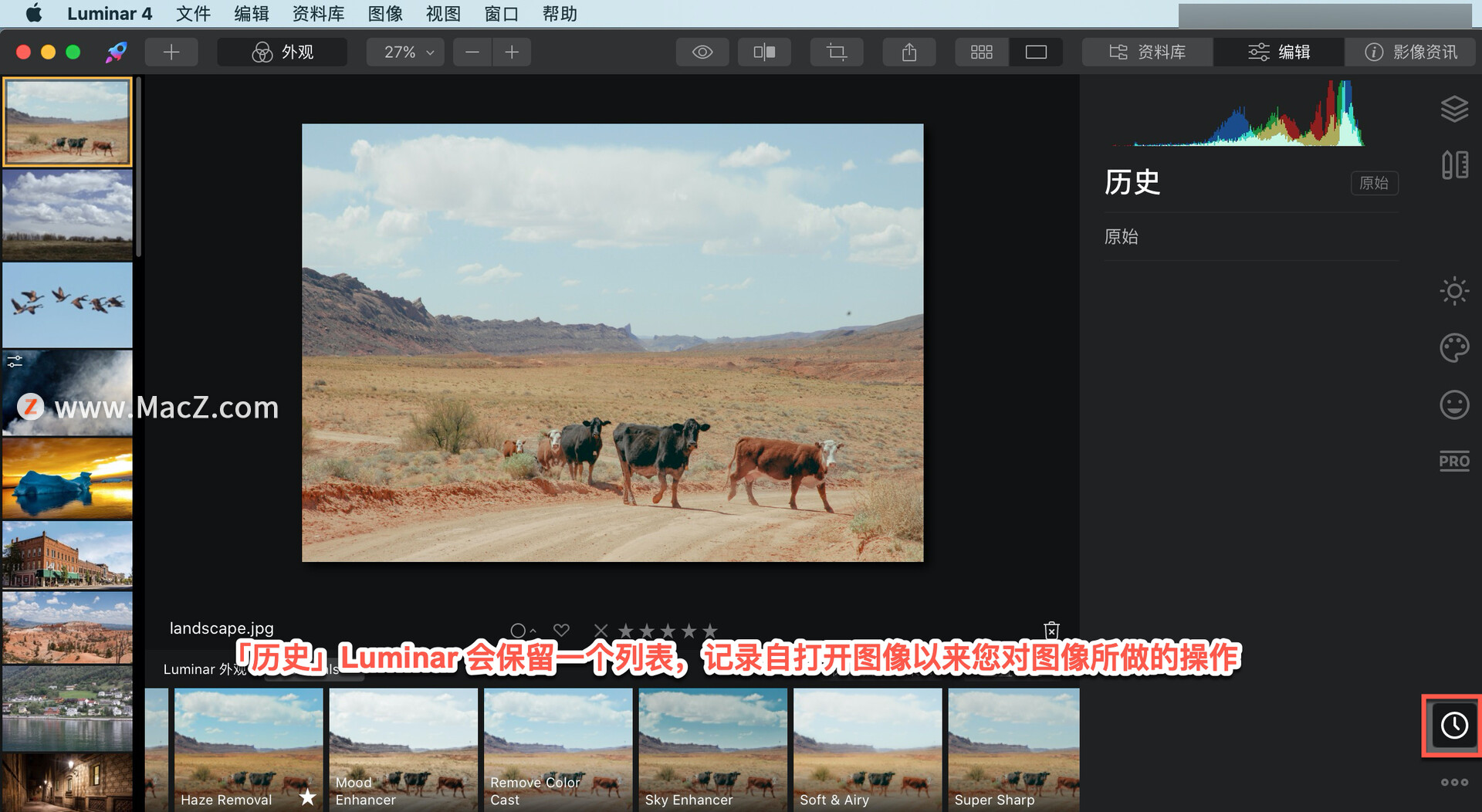Toggle favorite star on Haze Removal
Image resolution: width=1482 pixels, height=812 pixels.
coord(307,797)
